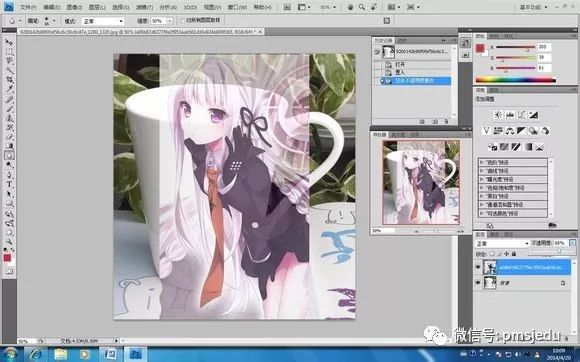Toggle the sample all layers checkbox
The image size is (580, 362).
[183, 21]
